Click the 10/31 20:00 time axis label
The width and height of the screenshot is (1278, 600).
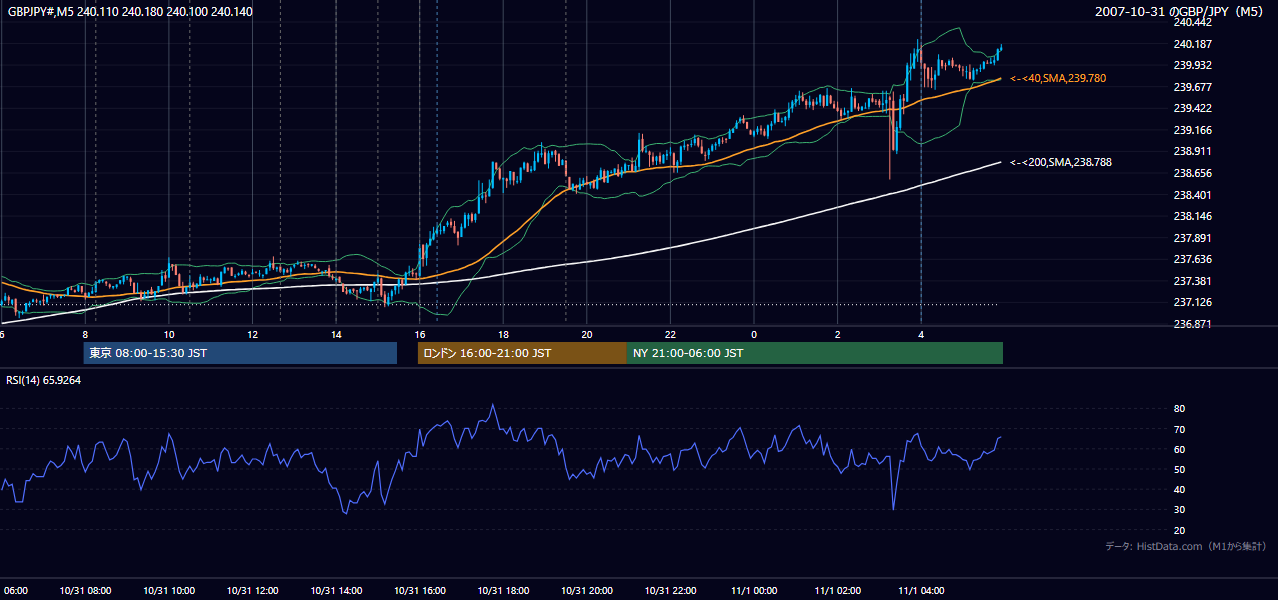587,590
